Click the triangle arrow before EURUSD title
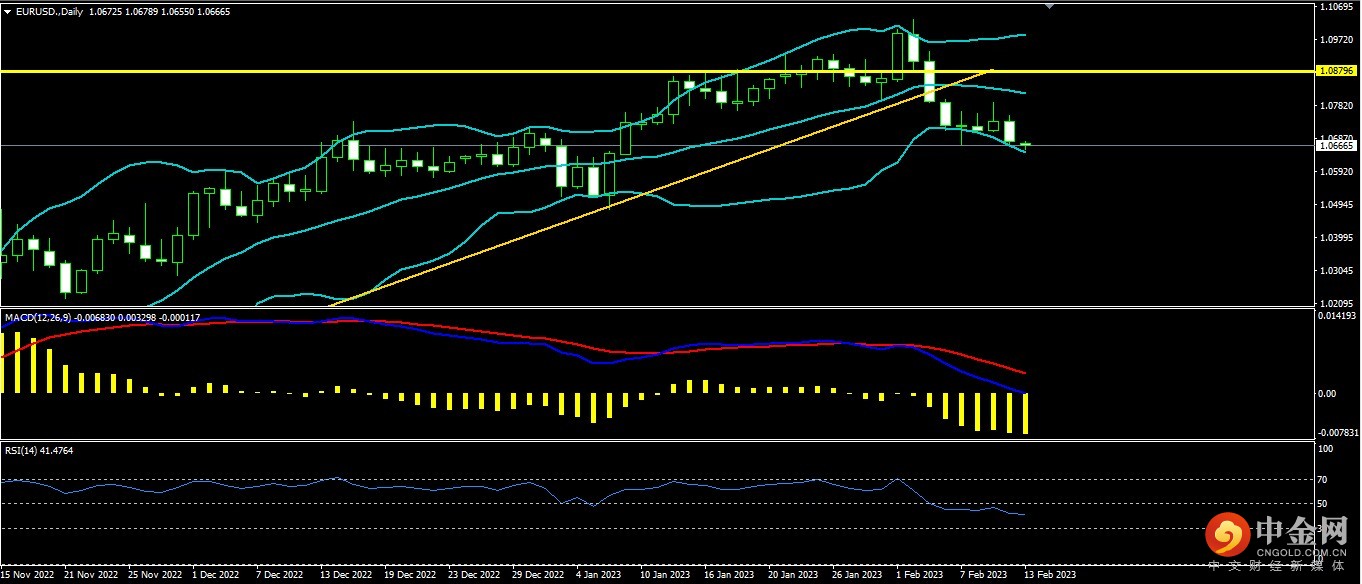Viewport: 1362px width, 584px height. [7, 12]
